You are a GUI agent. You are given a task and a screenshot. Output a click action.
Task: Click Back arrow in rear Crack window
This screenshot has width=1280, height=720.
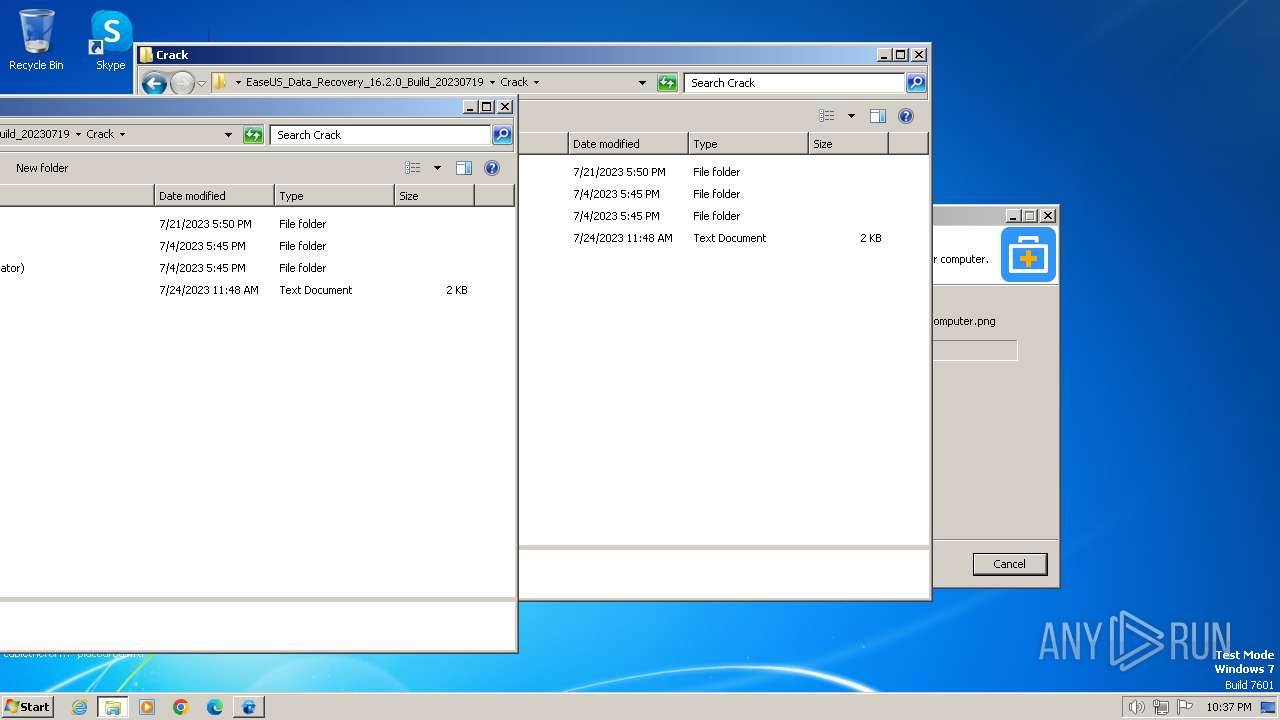click(154, 83)
